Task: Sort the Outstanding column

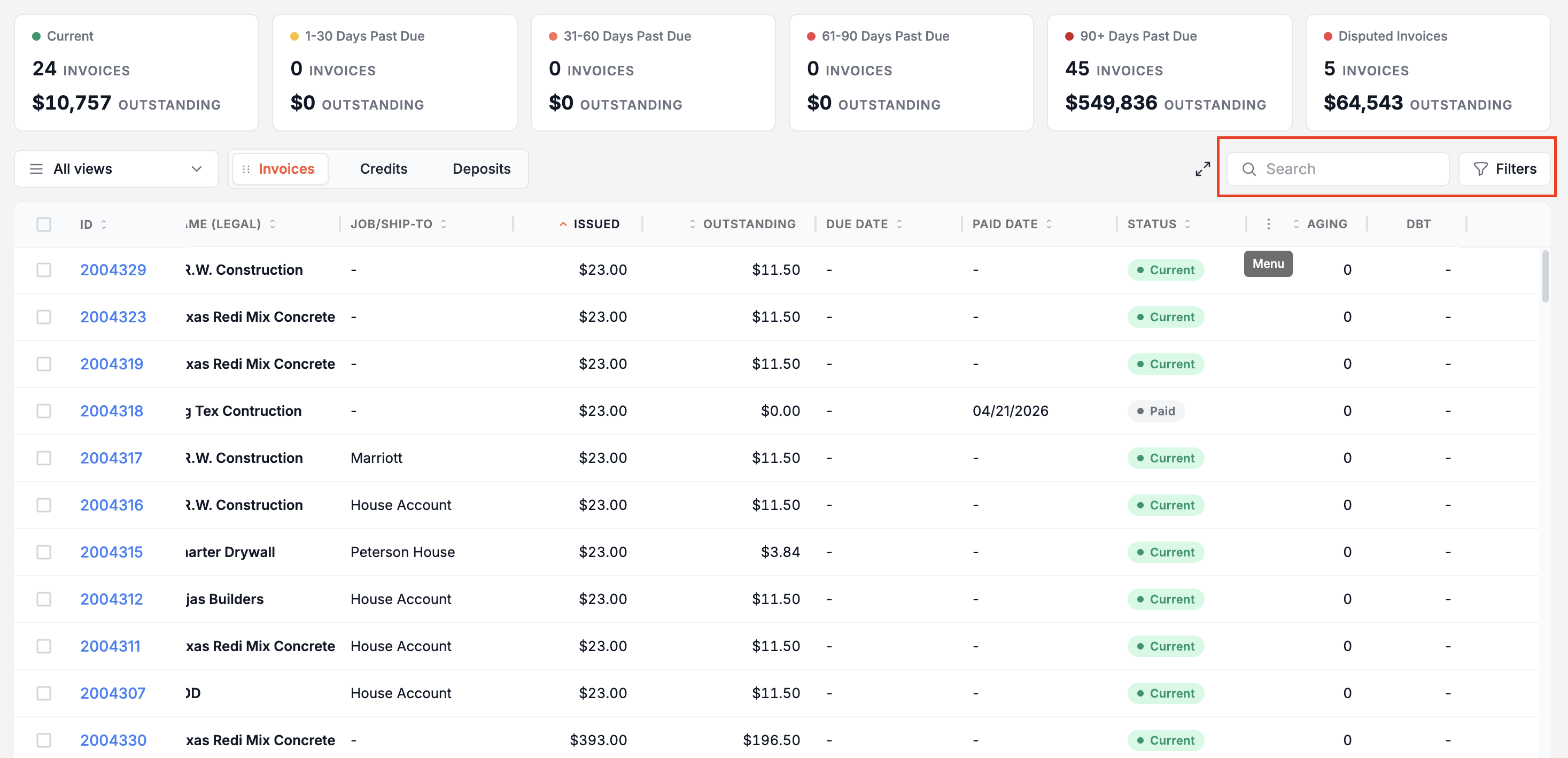Action: [692, 224]
